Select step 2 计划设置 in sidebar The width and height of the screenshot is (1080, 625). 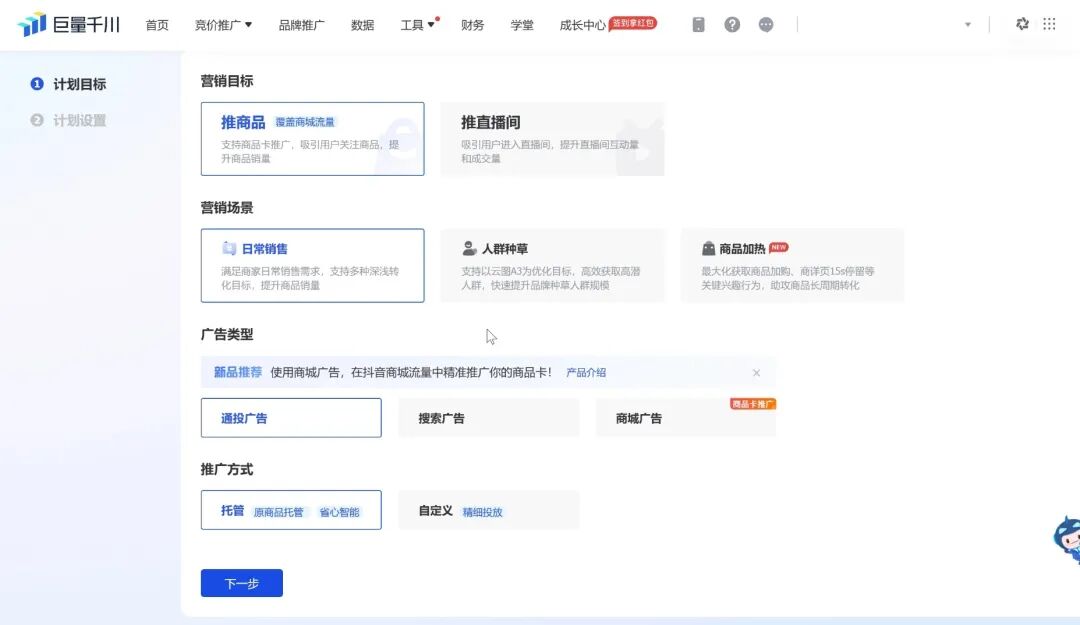(68, 121)
